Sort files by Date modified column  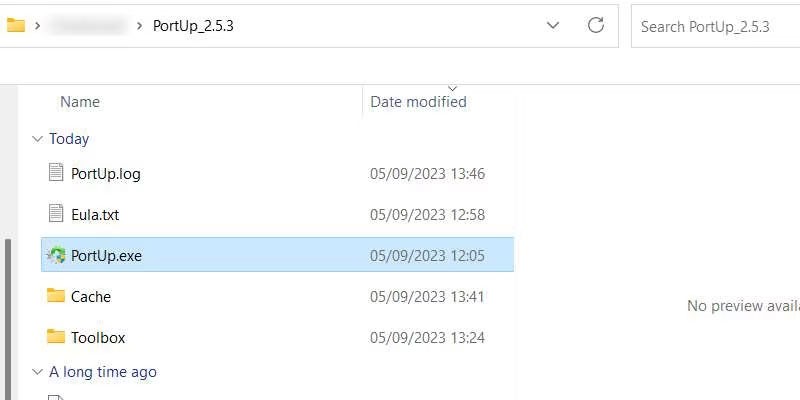pos(418,102)
